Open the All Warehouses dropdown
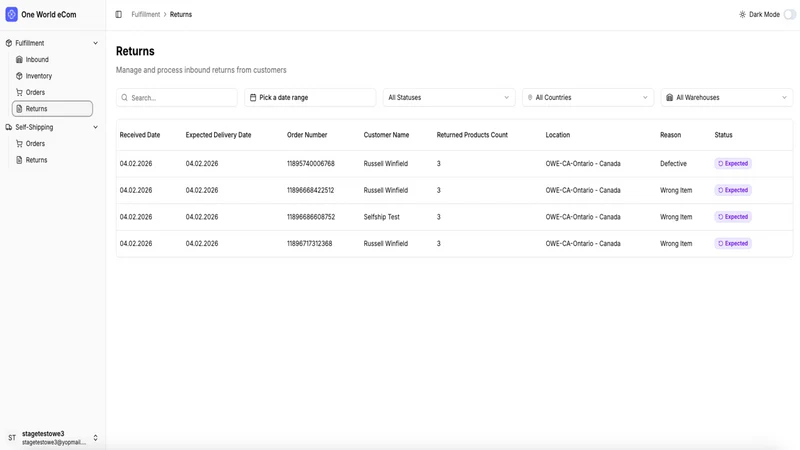This screenshot has width=800, height=450. (x=727, y=97)
